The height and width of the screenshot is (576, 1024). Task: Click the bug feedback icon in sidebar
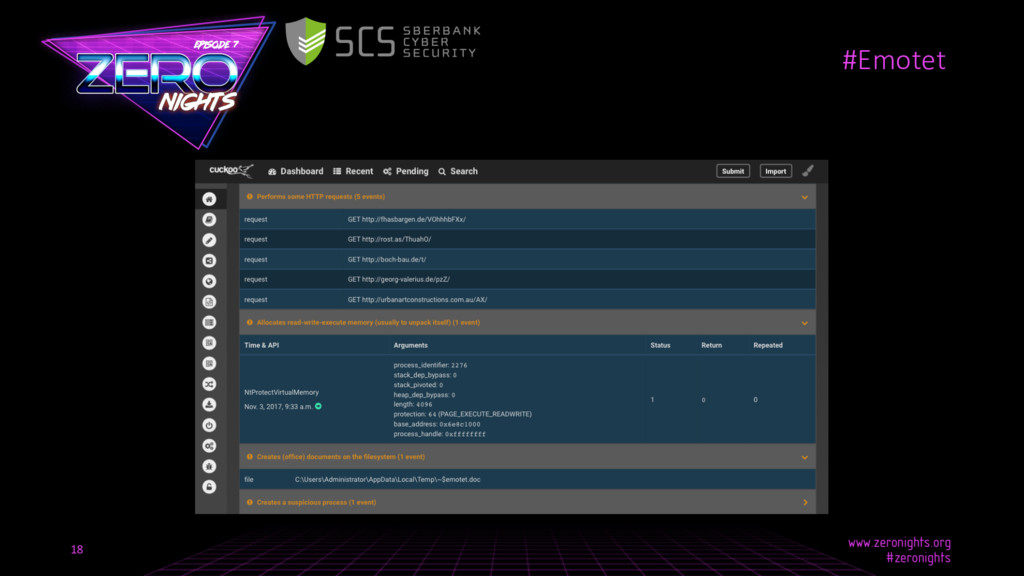pyautogui.click(x=209, y=466)
